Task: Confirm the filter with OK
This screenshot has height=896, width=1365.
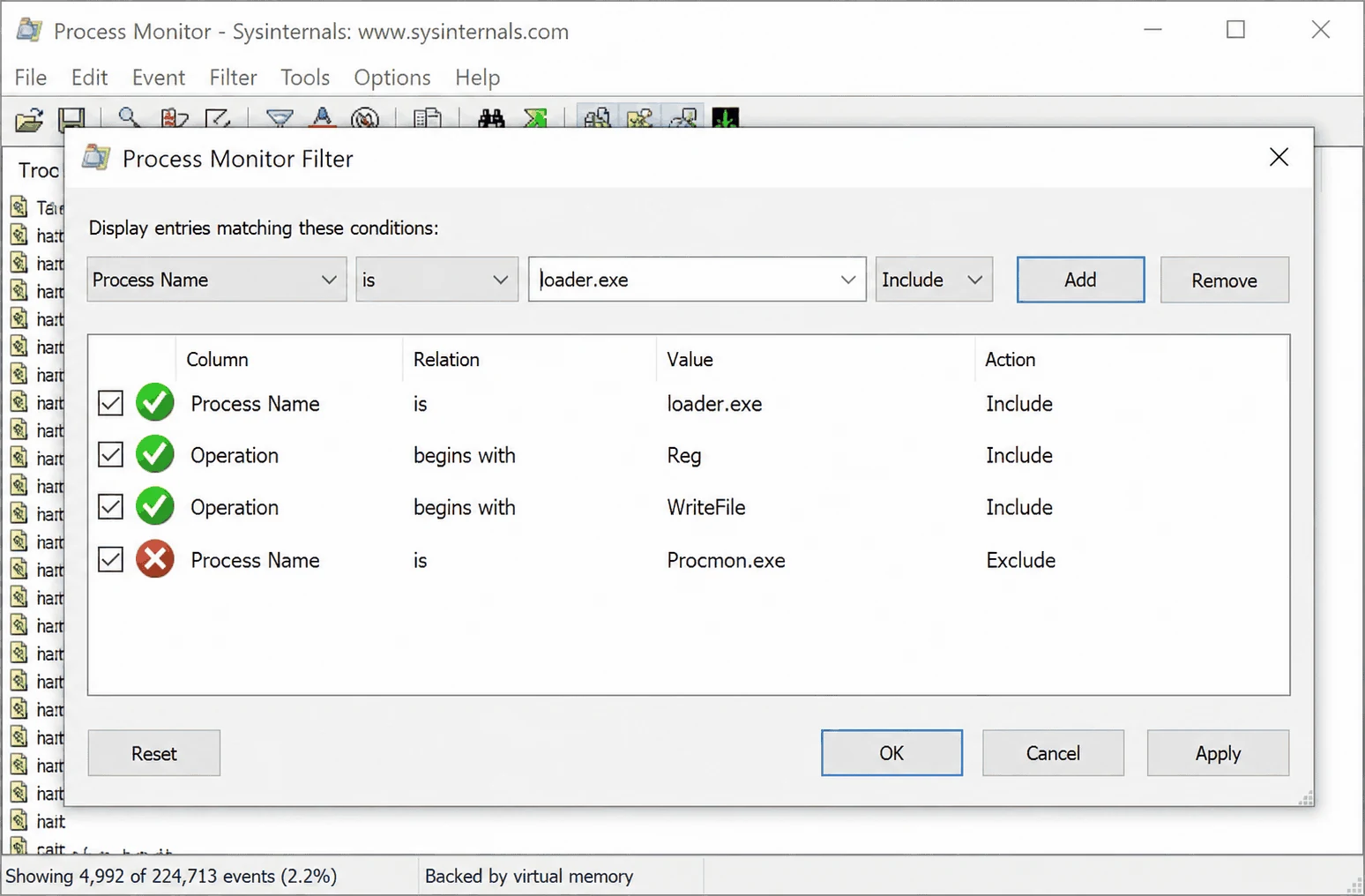Action: click(891, 753)
